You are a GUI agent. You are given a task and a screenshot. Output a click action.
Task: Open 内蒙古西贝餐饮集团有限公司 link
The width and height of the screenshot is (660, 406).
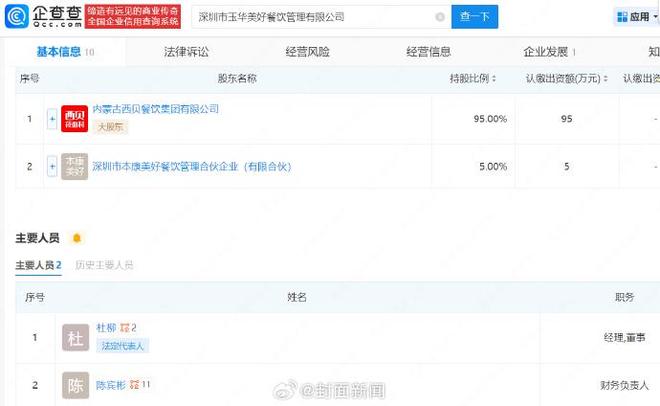[x=155, y=109]
